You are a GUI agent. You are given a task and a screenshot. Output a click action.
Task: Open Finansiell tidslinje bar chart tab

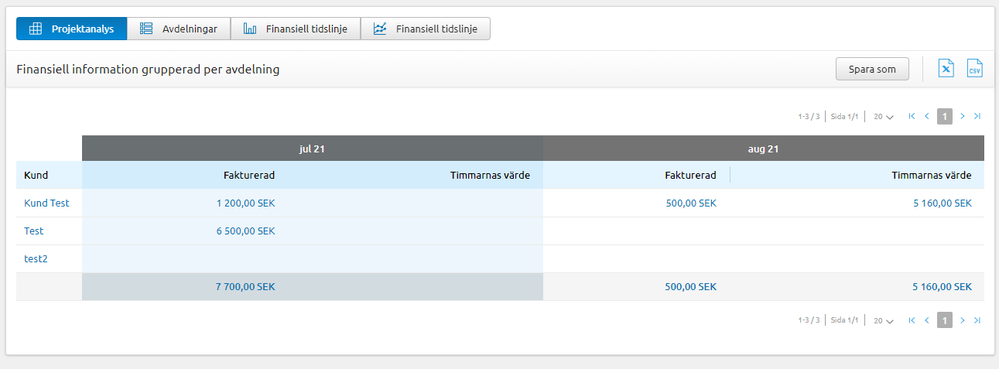point(296,29)
